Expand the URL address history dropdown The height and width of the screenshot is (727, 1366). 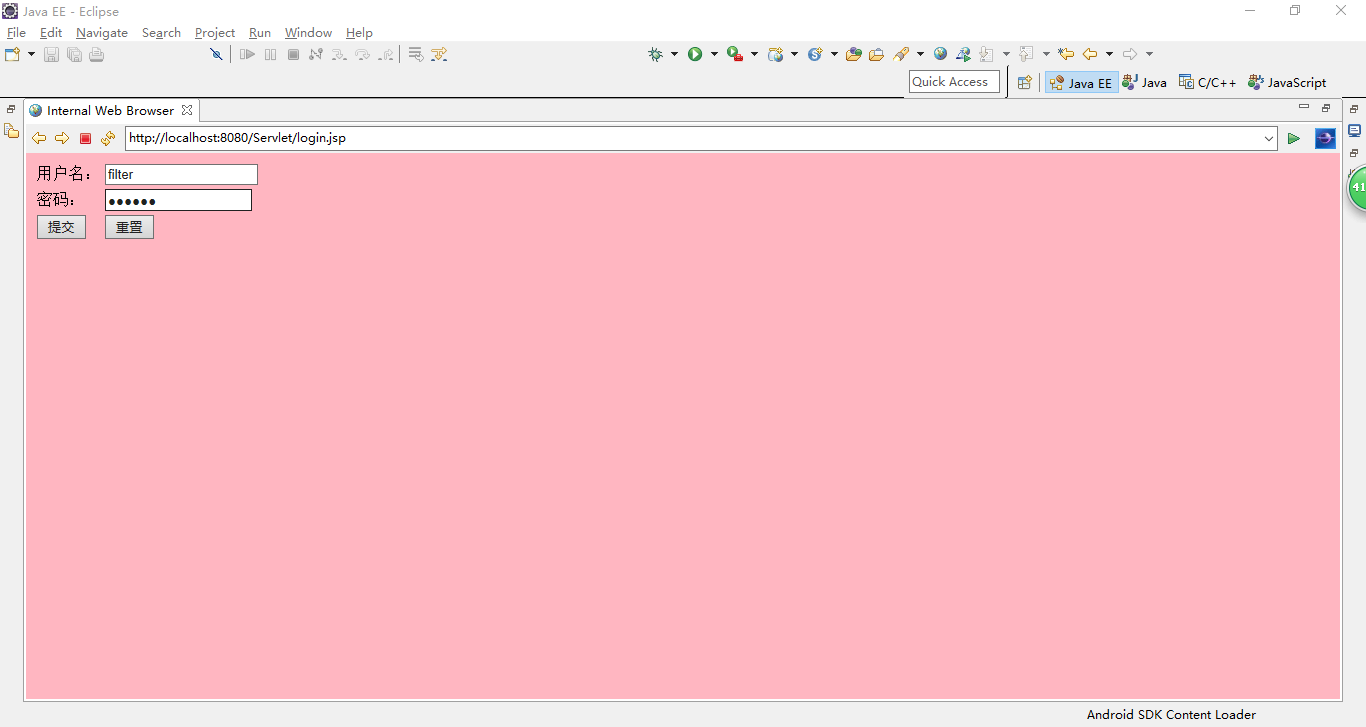pyautogui.click(x=1269, y=138)
